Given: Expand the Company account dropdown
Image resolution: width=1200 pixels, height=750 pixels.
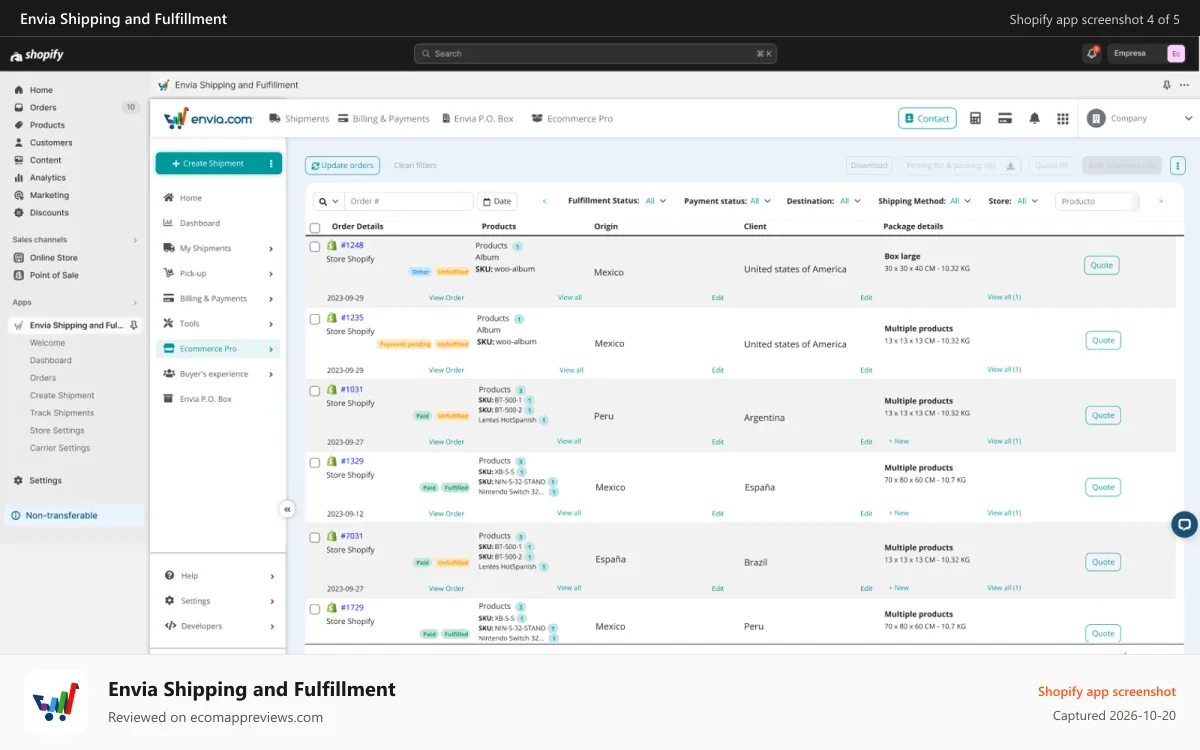Looking at the screenshot, I should click(1188, 118).
